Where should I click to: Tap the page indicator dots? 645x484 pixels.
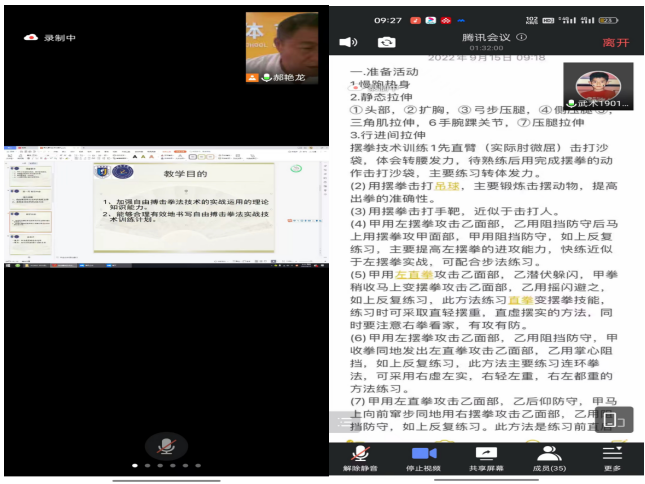[163, 465]
